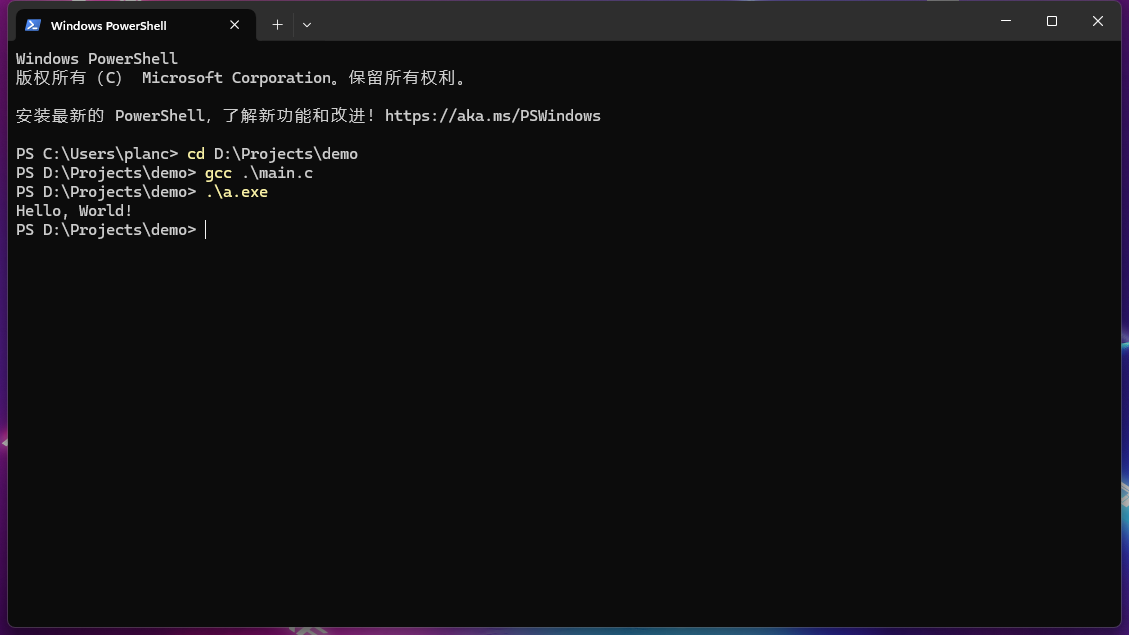Click the blinking cursor at the prompt
Image resolution: width=1129 pixels, height=635 pixels.
(206, 229)
